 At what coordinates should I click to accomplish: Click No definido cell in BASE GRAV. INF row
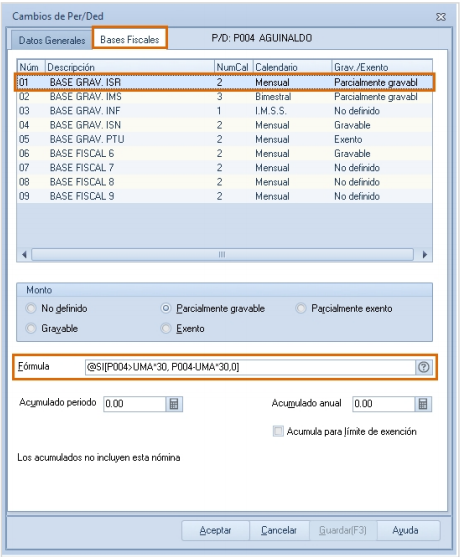pos(357,111)
